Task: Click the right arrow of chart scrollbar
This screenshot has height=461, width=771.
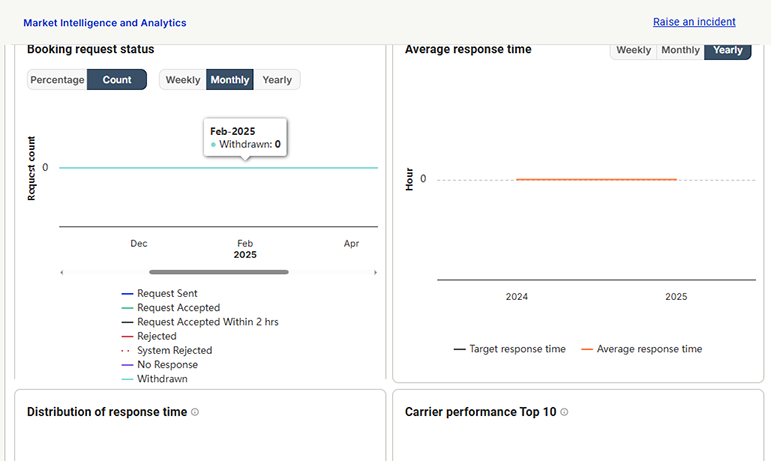Action: (375, 272)
